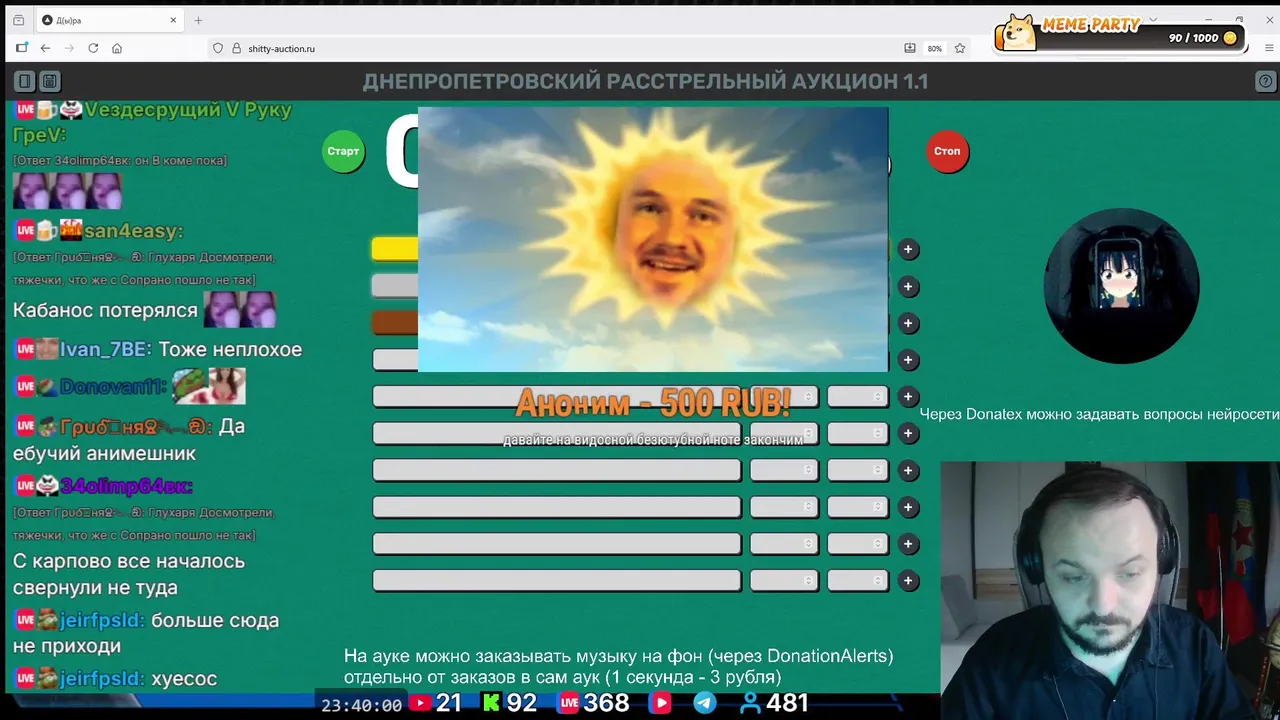Go back in browser history
The height and width of the screenshot is (720, 1280).
[45, 48]
